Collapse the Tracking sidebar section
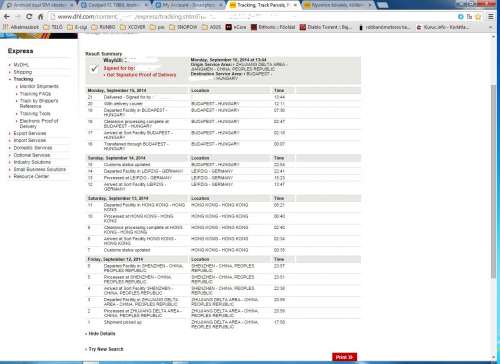The height and width of the screenshot is (364, 500). (x=23, y=79)
